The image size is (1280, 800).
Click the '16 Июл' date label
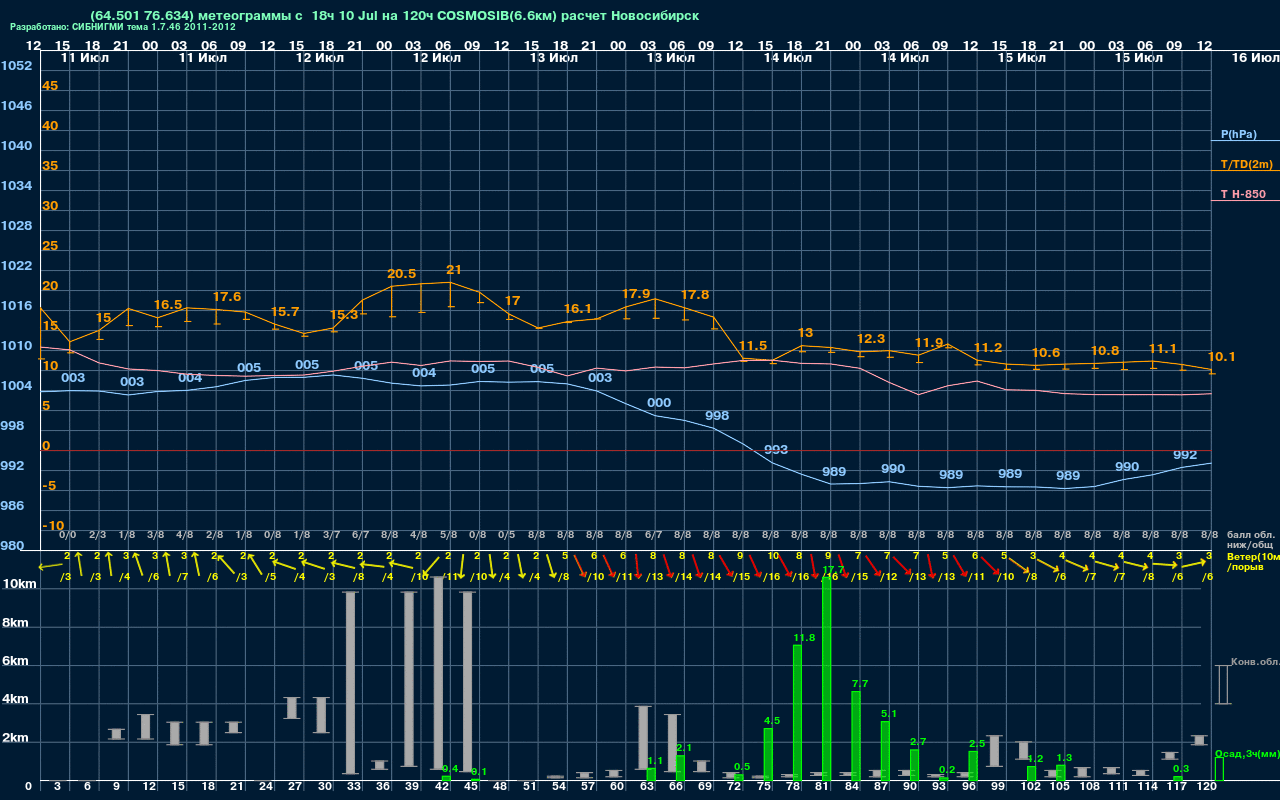click(x=1254, y=58)
